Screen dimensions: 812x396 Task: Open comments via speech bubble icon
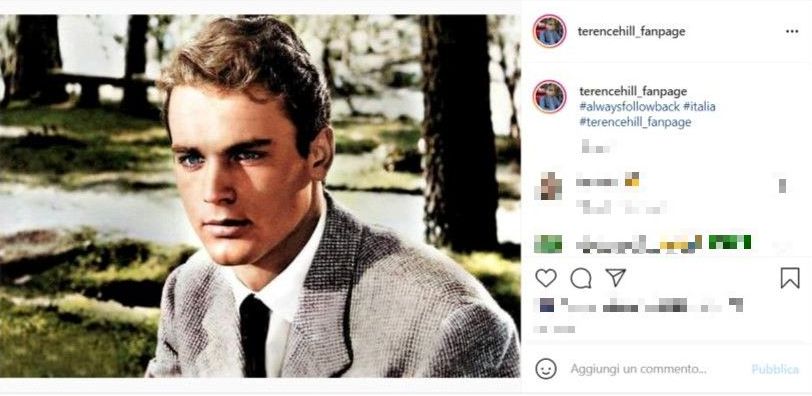point(581,278)
